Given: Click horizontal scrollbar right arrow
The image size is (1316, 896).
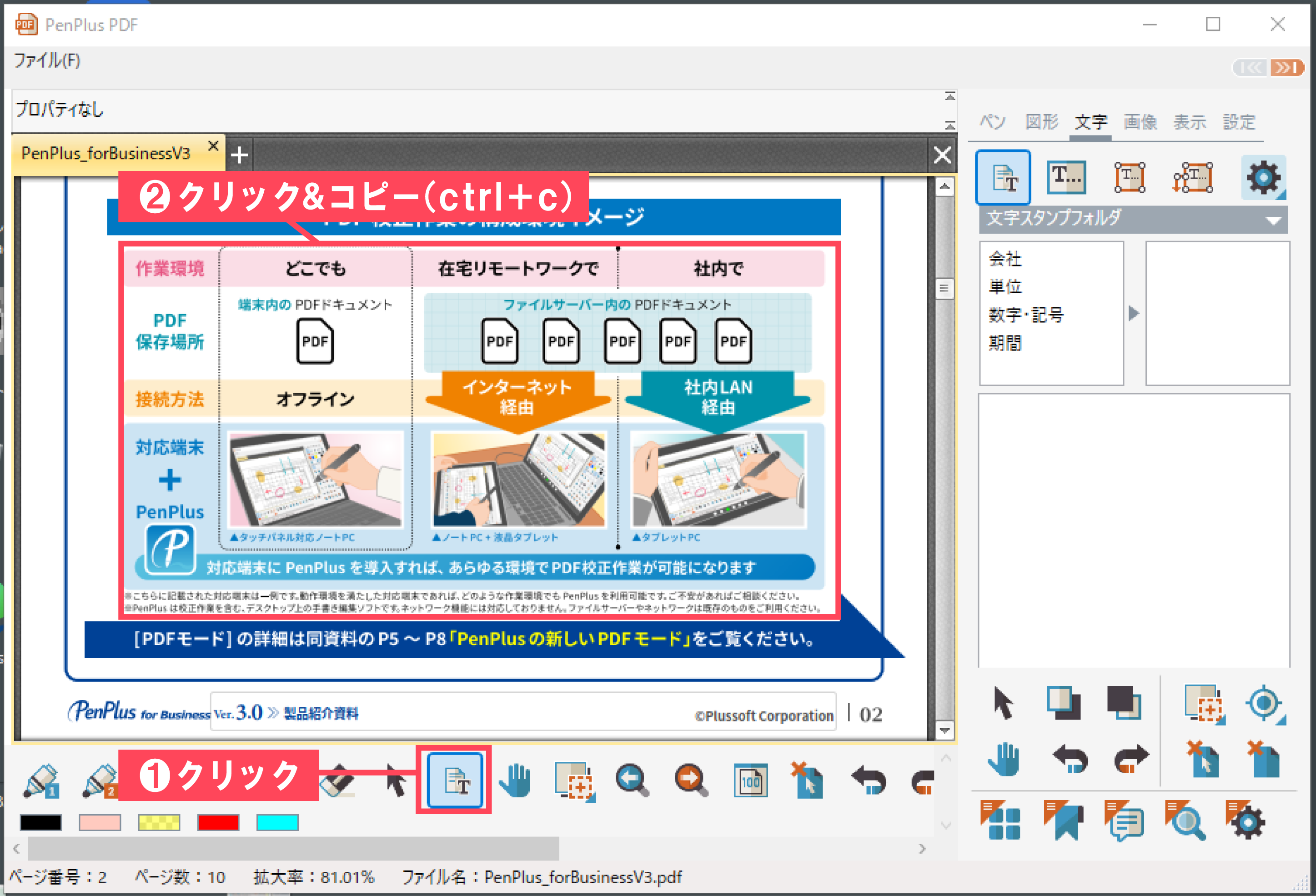Looking at the screenshot, I should point(922,848).
